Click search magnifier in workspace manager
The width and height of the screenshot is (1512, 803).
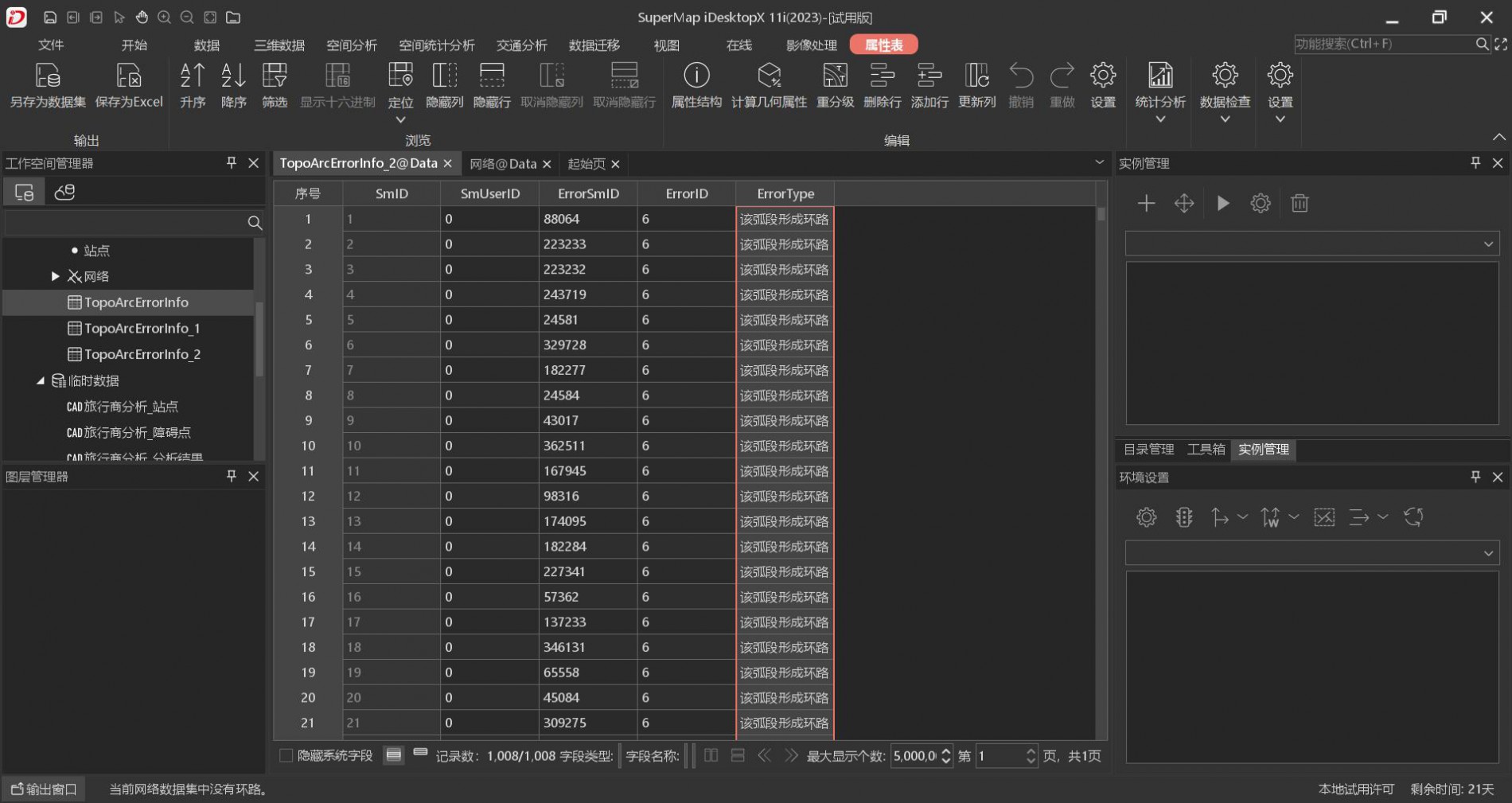(255, 223)
